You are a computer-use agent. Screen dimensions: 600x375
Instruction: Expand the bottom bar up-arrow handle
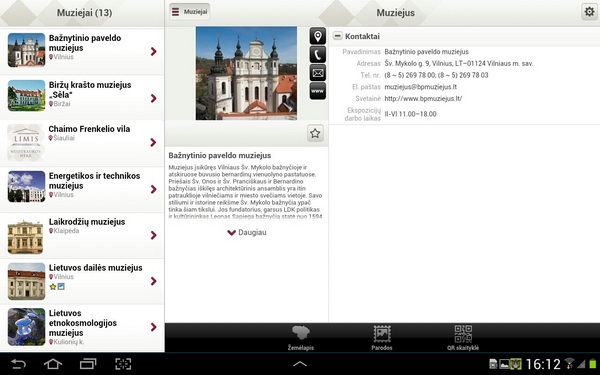[x=300, y=364]
